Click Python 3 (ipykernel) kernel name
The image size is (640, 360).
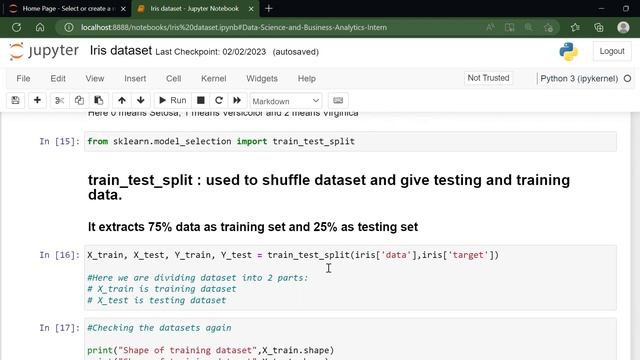pyautogui.click(x=579, y=78)
